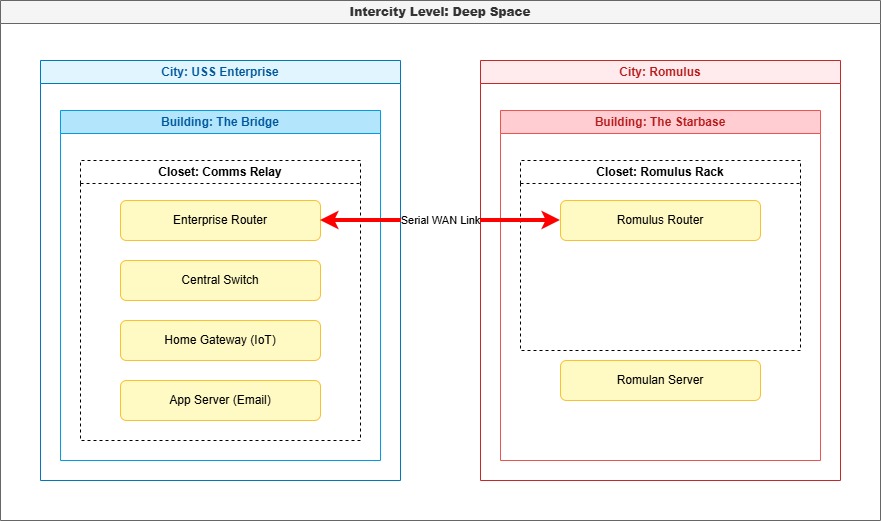Click the Home Gateway (IoT) node

220,340
